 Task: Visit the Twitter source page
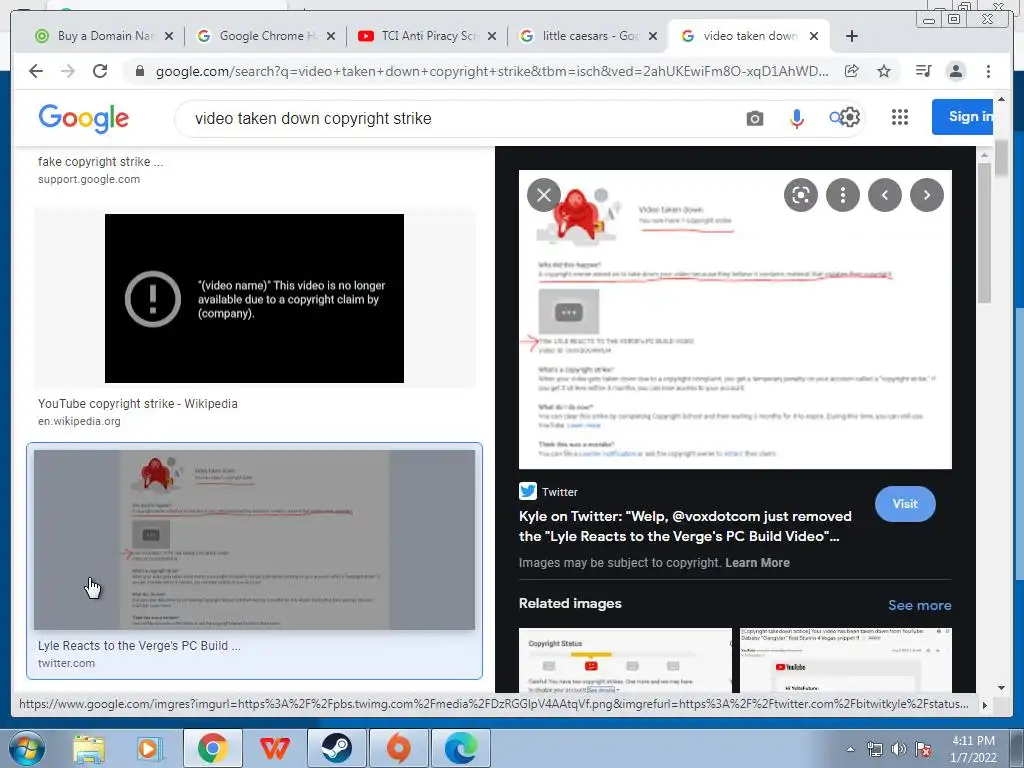(x=905, y=504)
